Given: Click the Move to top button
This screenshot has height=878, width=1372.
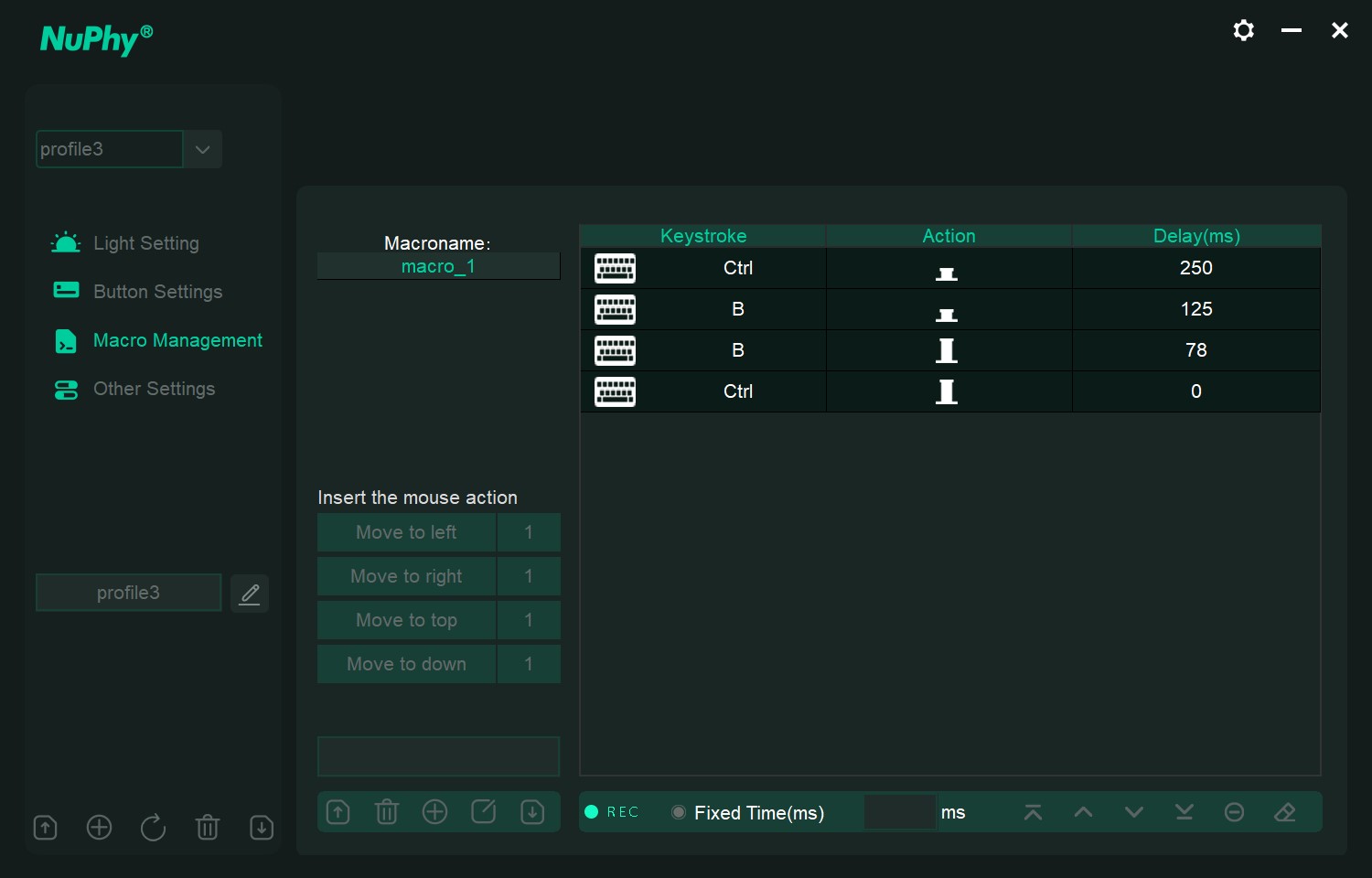Looking at the screenshot, I should [406, 620].
